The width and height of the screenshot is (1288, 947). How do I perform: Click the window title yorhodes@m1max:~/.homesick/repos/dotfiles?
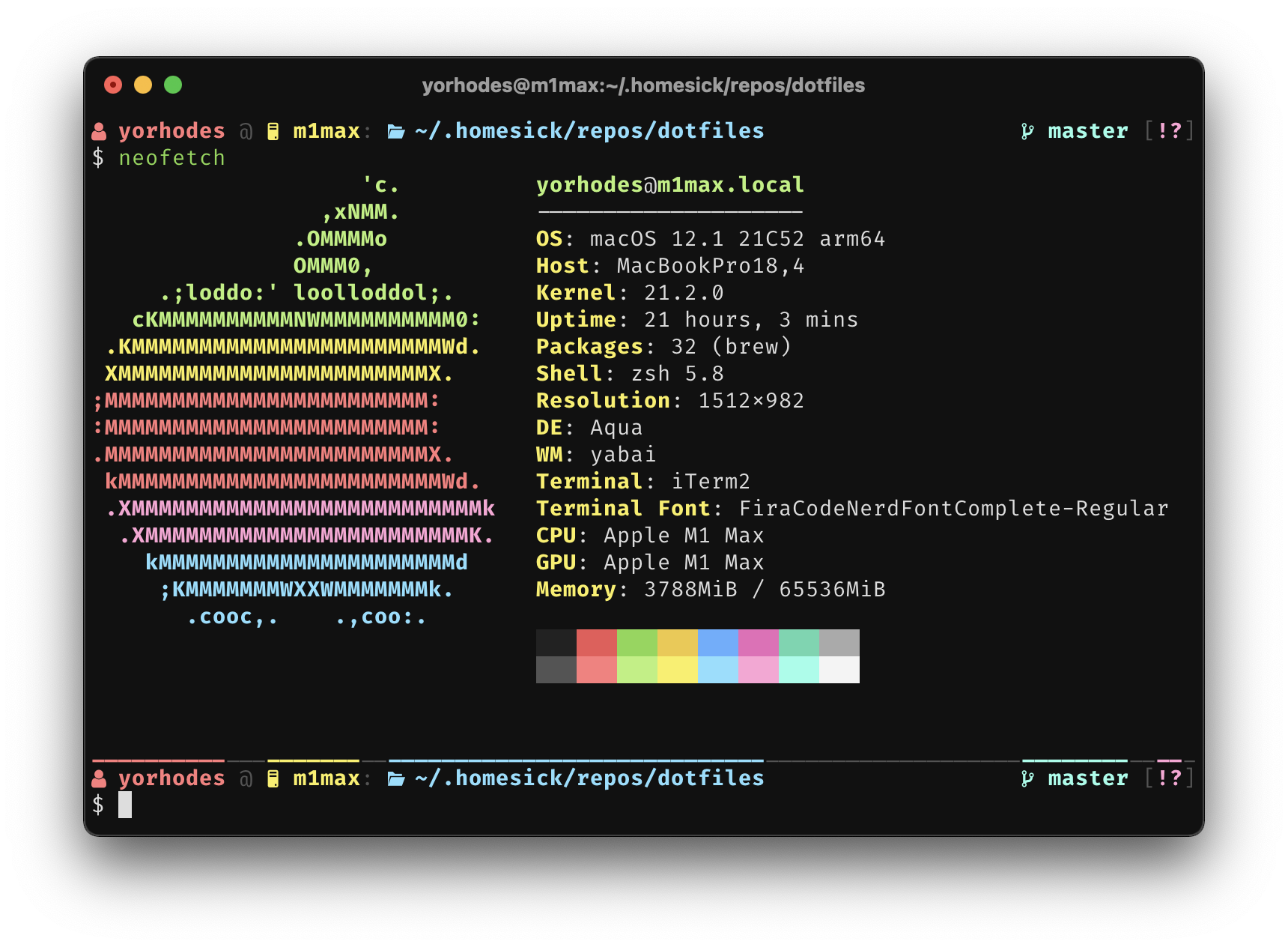coord(643,85)
